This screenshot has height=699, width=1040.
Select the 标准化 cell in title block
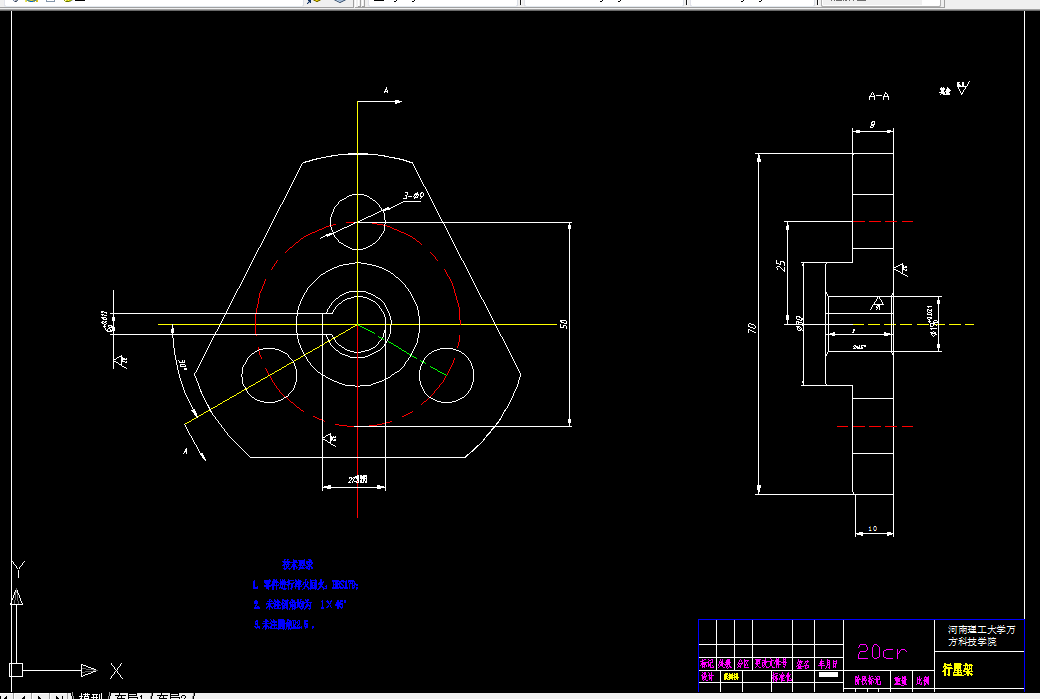781,677
